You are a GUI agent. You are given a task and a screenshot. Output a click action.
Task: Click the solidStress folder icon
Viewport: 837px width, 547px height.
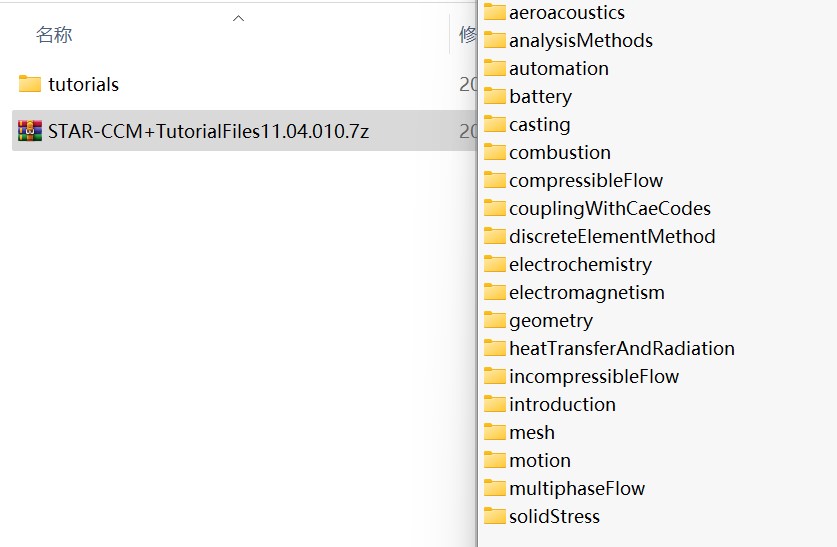(x=494, y=516)
